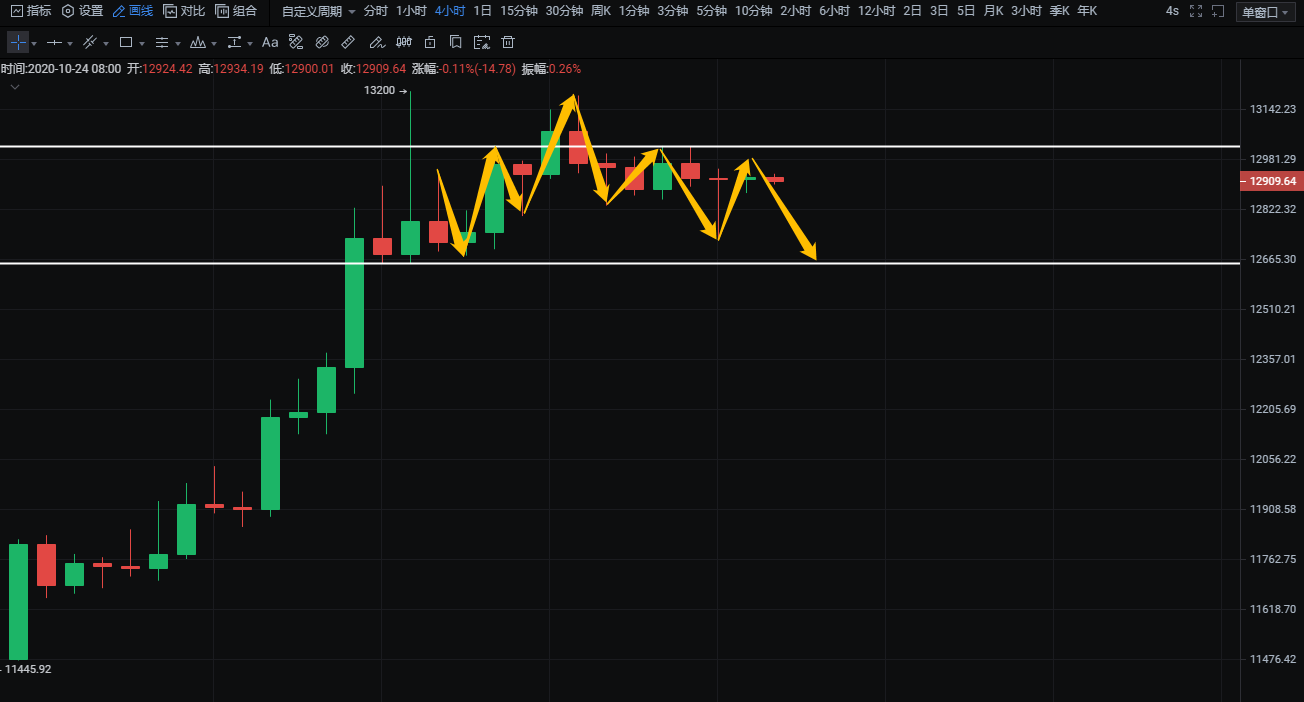Screen dimensions: 1304x702
Task: Toggle the 指标 indicators panel
Action: click(30, 11)
